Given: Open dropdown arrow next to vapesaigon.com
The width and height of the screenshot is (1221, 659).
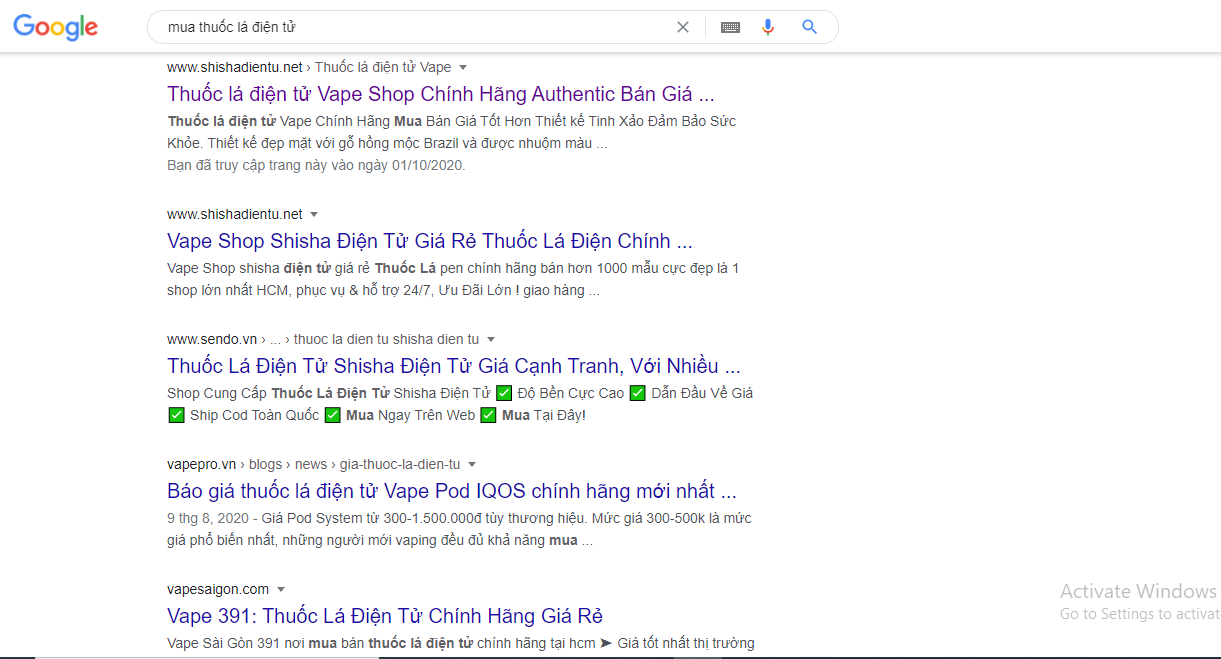Looking at the screenshot, I should (x=281, y=590).
